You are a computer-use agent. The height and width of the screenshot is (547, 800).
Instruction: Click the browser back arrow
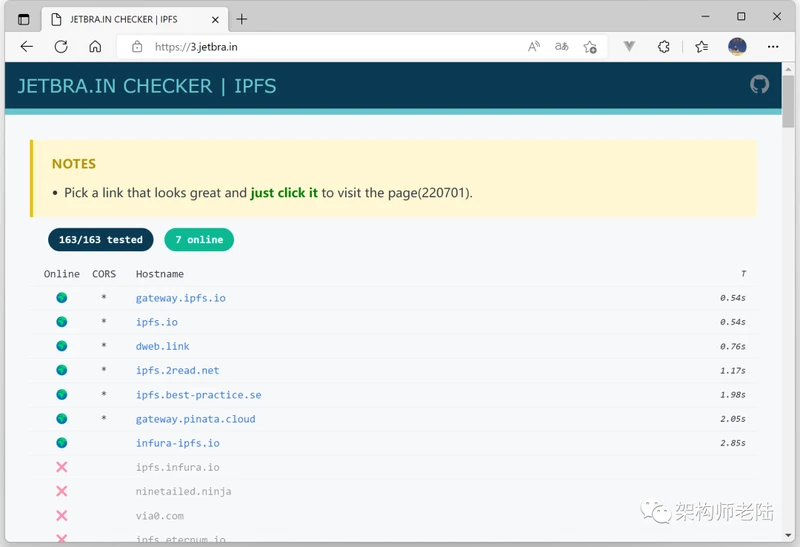[27, 47]
